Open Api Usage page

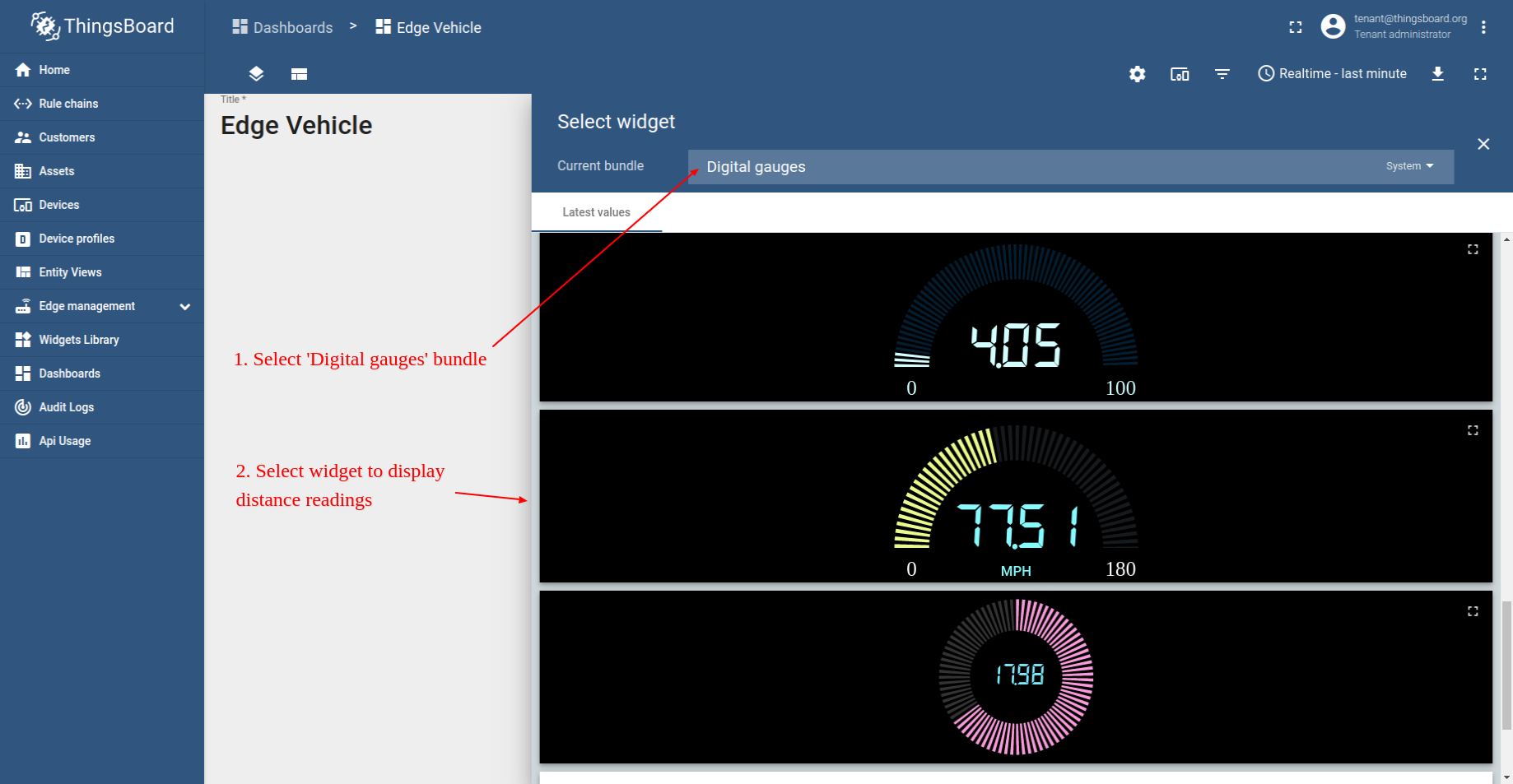click(x=102, y=441)
